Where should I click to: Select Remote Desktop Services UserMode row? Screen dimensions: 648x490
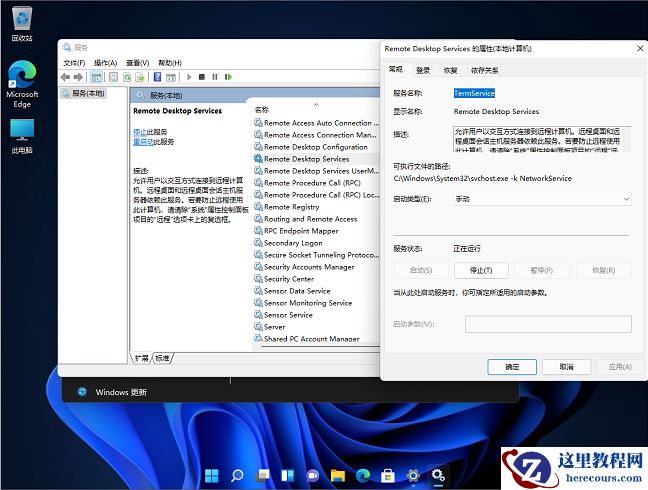(316, 171)
